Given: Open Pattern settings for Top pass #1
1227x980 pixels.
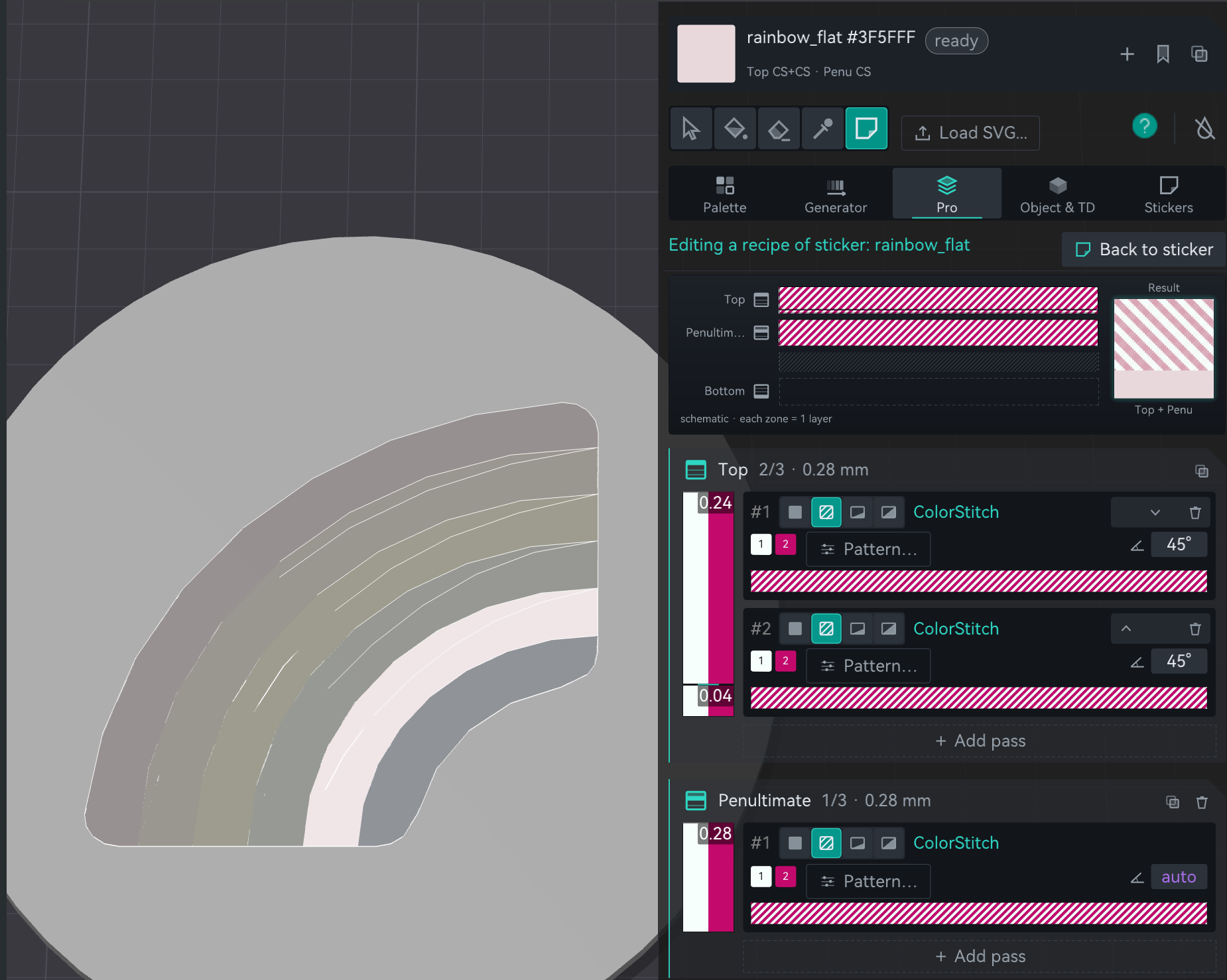Looking at the screenshot, I should click(868, 549).
